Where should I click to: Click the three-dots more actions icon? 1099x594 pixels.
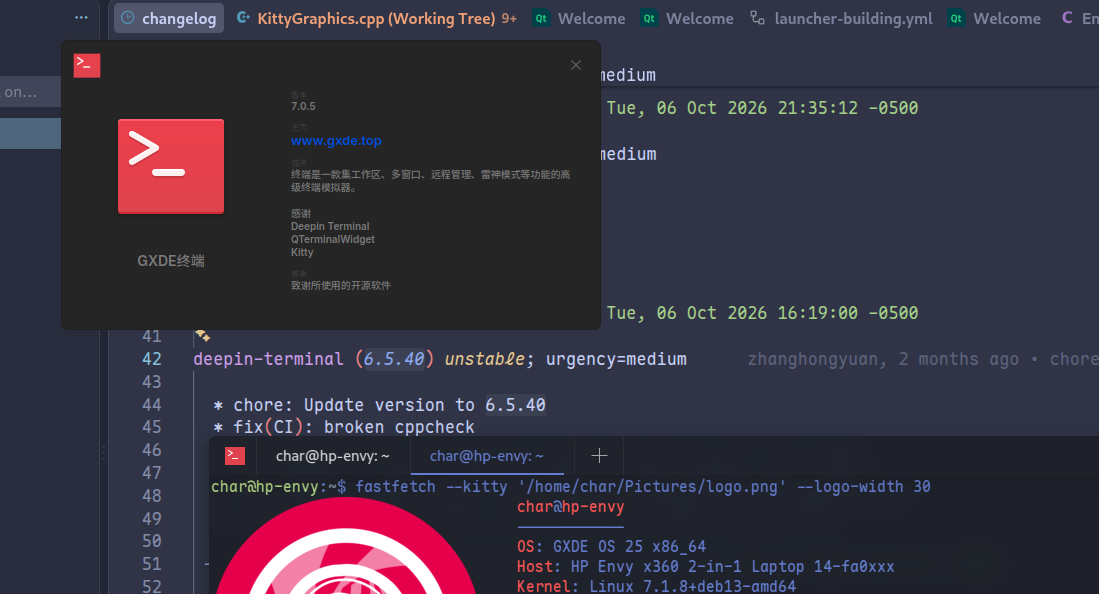tap(81, 18)
